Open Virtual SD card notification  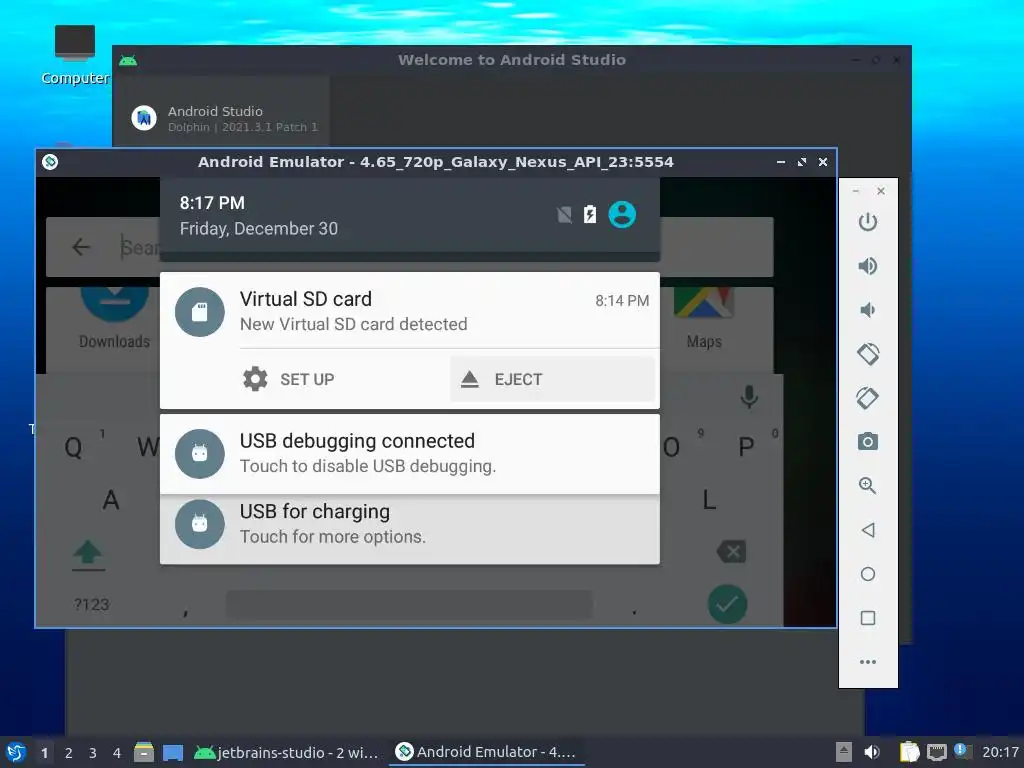pyautogui.click(x=409, y=311)
